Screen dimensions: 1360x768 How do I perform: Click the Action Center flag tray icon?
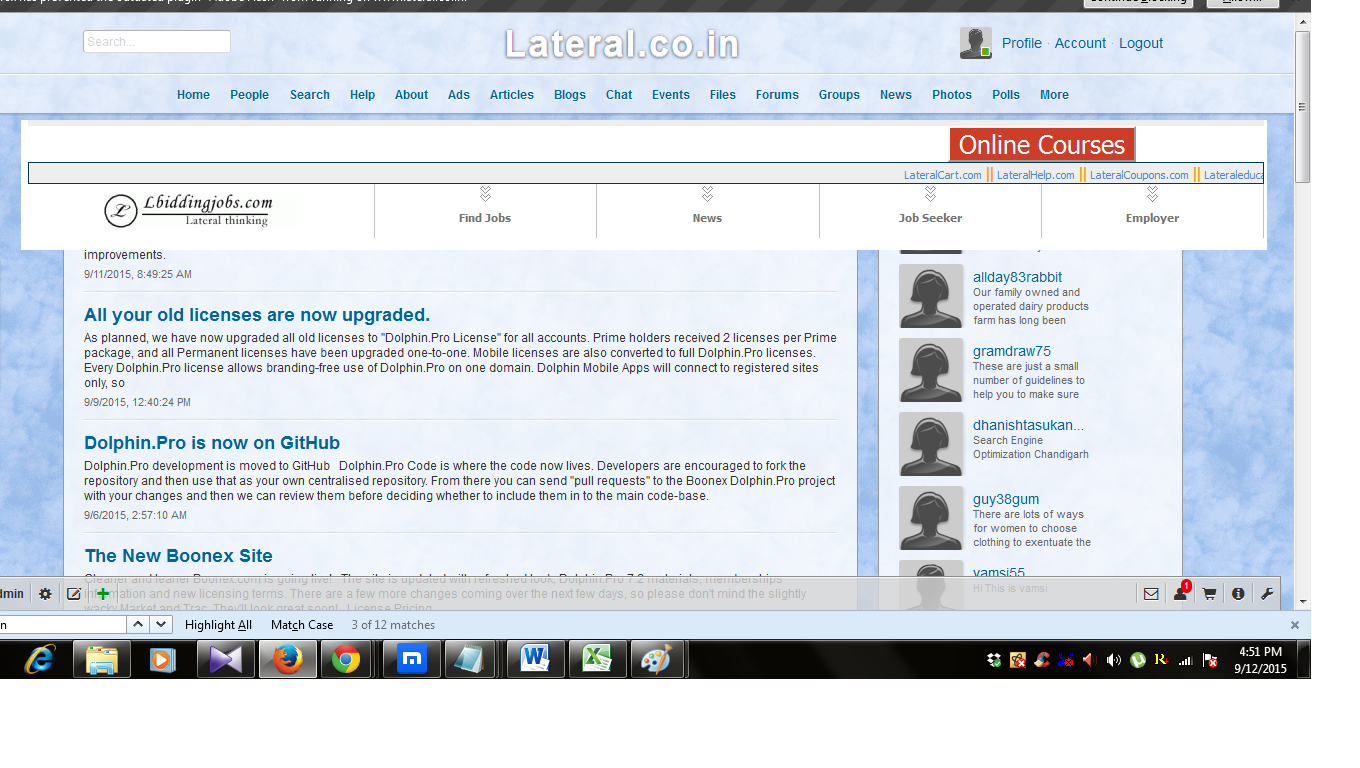1210,660
